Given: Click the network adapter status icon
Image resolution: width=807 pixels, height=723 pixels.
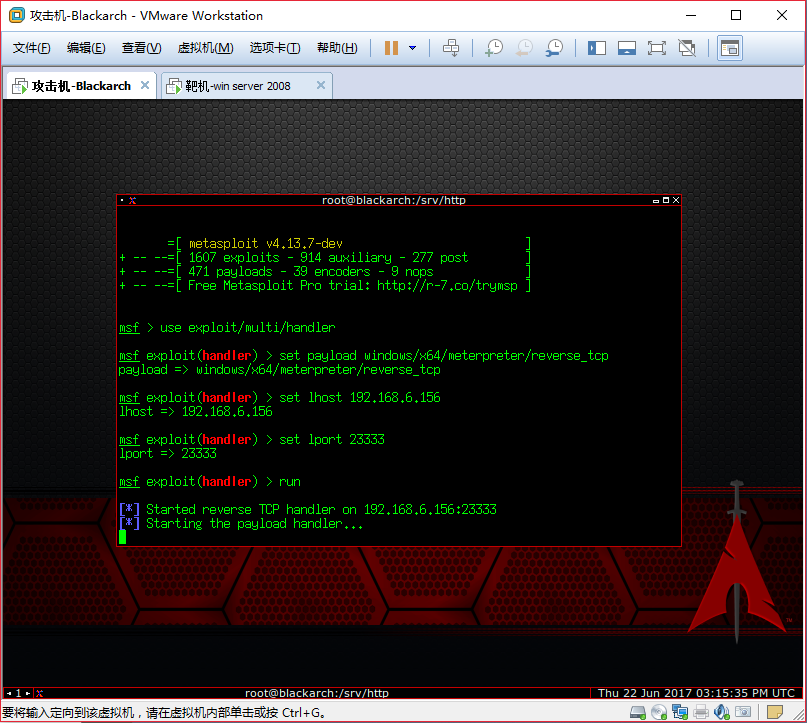Looking at the screenshot, I should point(680,712).
